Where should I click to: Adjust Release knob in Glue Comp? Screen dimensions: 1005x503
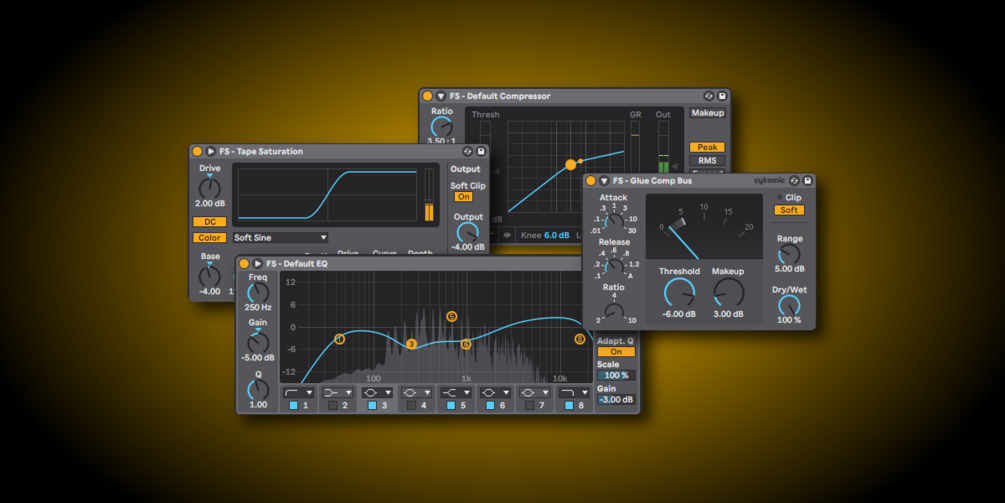coord(613,266)
